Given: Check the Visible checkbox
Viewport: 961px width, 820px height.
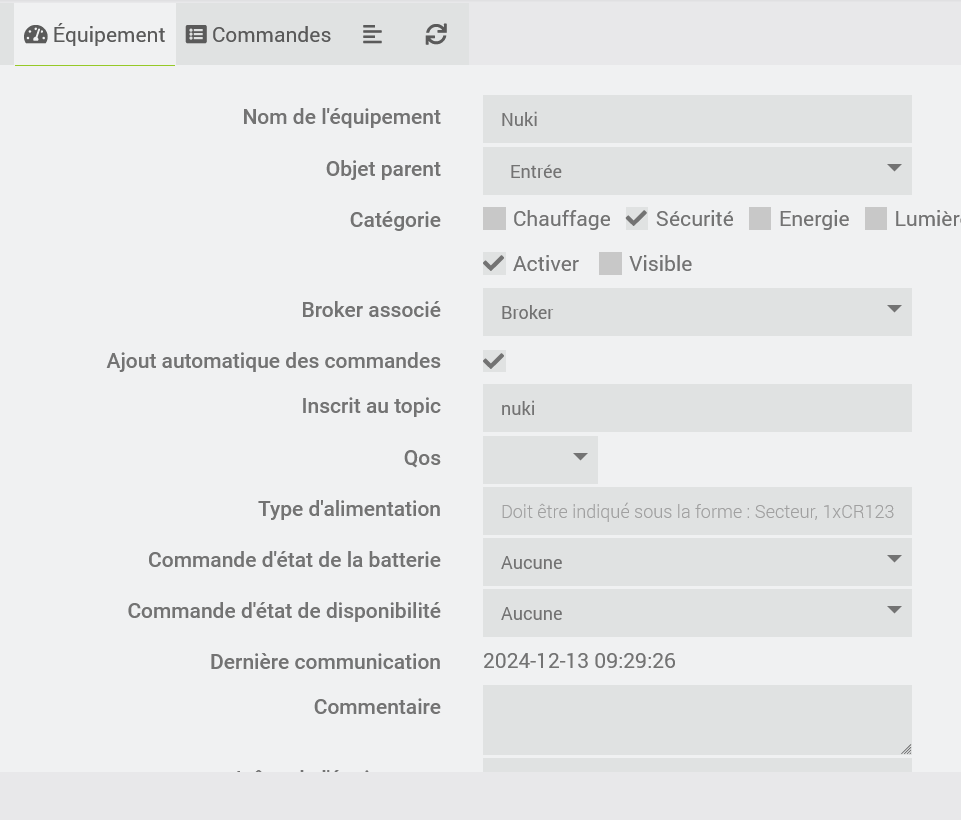Looking at the screenshot, I should pyautogui.click(x=610, y=264).
